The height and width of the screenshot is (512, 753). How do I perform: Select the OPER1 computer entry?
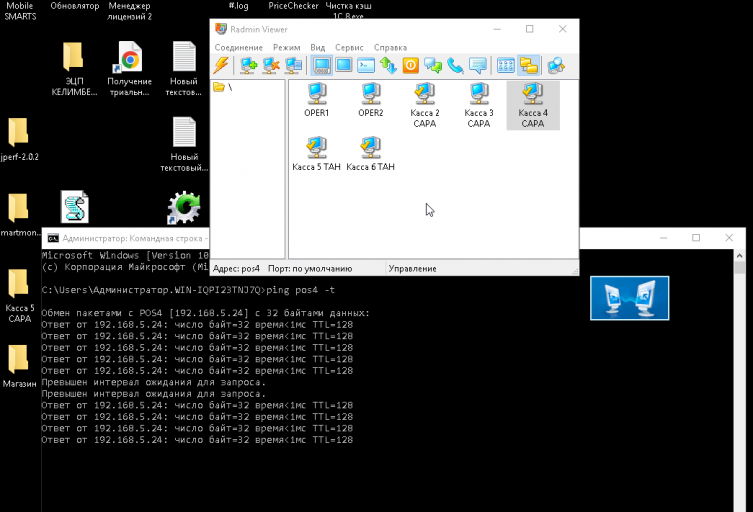[316, 100]
